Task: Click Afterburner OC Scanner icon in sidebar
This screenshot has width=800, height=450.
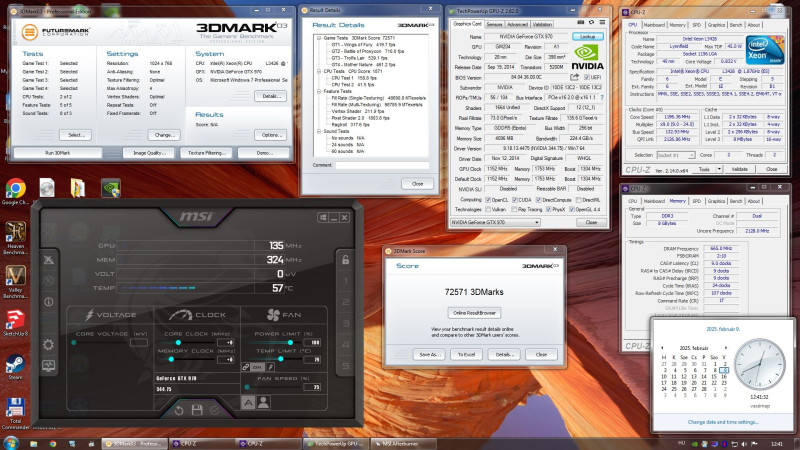Action: (x=48, y=260)
